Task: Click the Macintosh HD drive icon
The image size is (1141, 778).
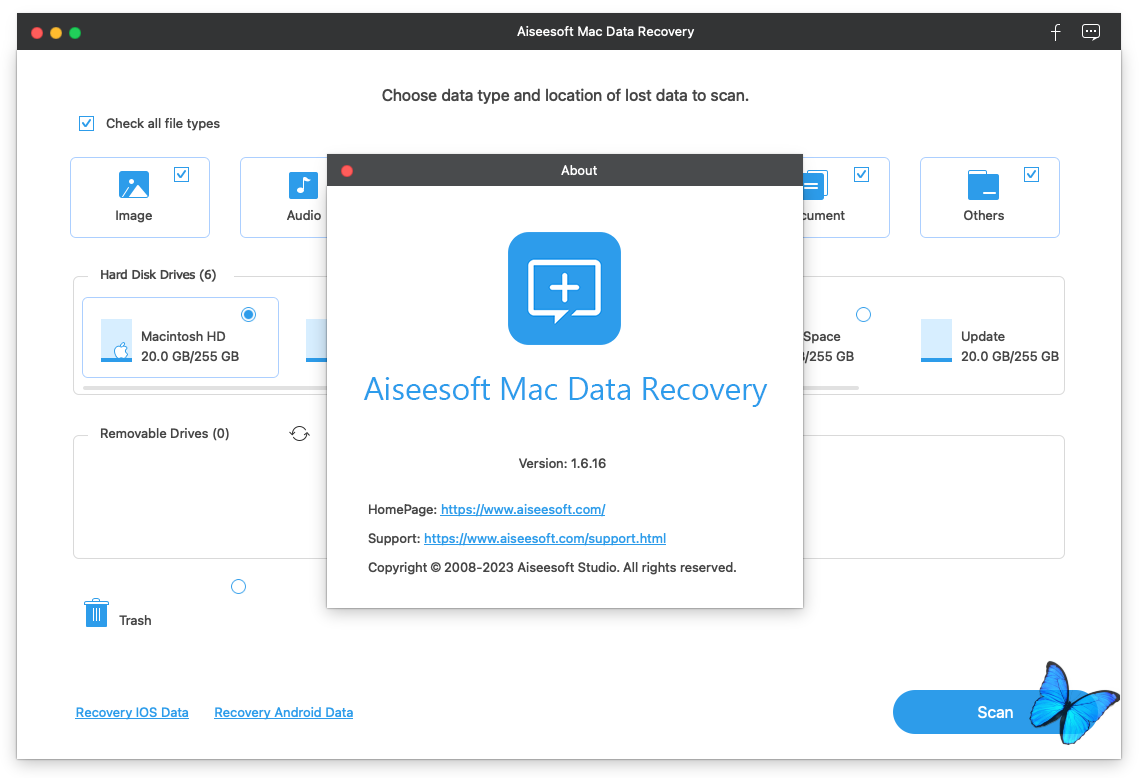Action: tap(117, 340)
